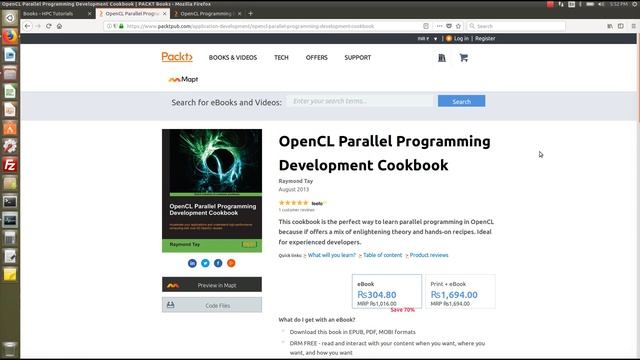
Task: Select Print + eBook Rs1,694.00 option
Action: (x=460, y=291)
